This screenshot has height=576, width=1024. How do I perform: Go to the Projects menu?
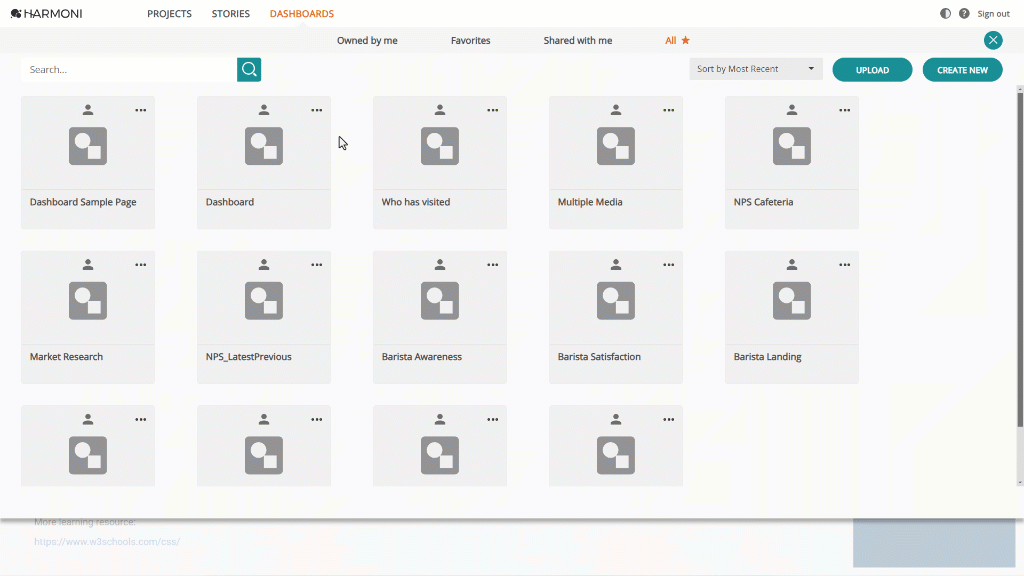(x=169, y=14)
